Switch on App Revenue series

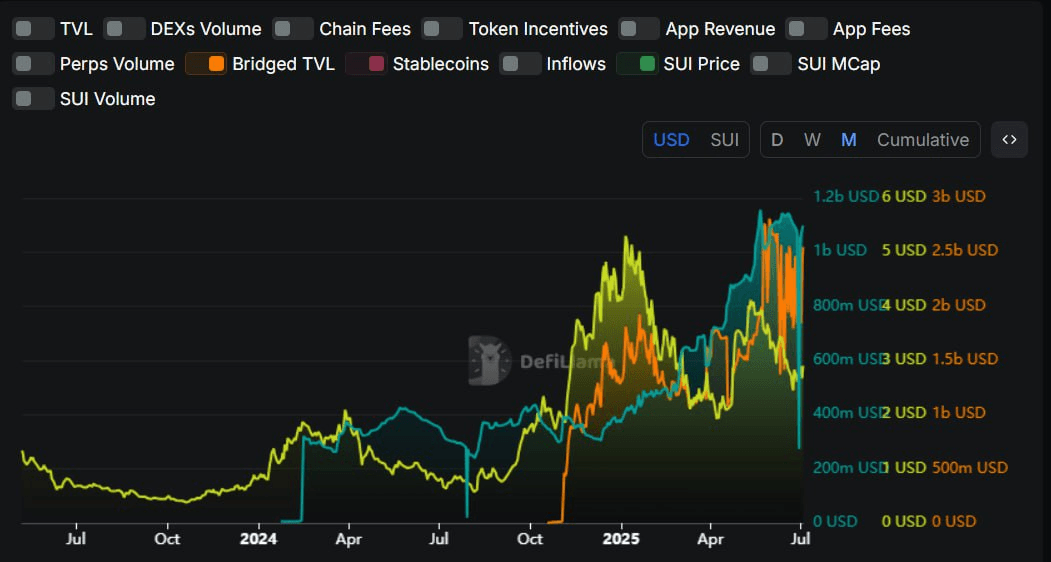point(639,29)
